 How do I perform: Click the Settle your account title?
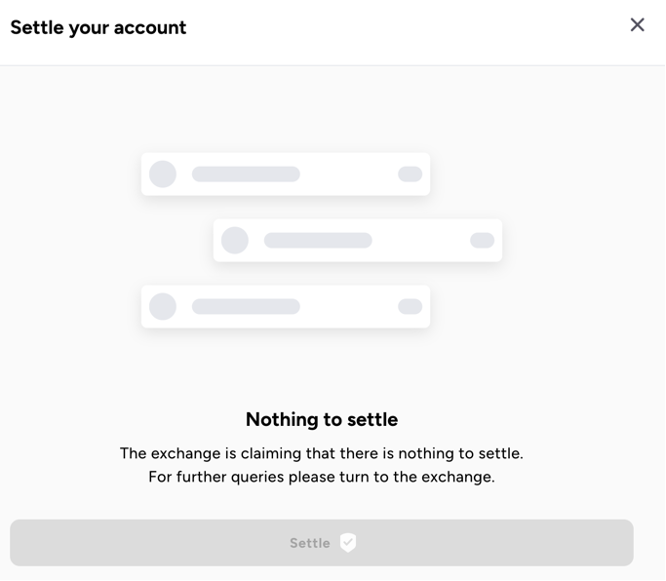tap(98, 27)
